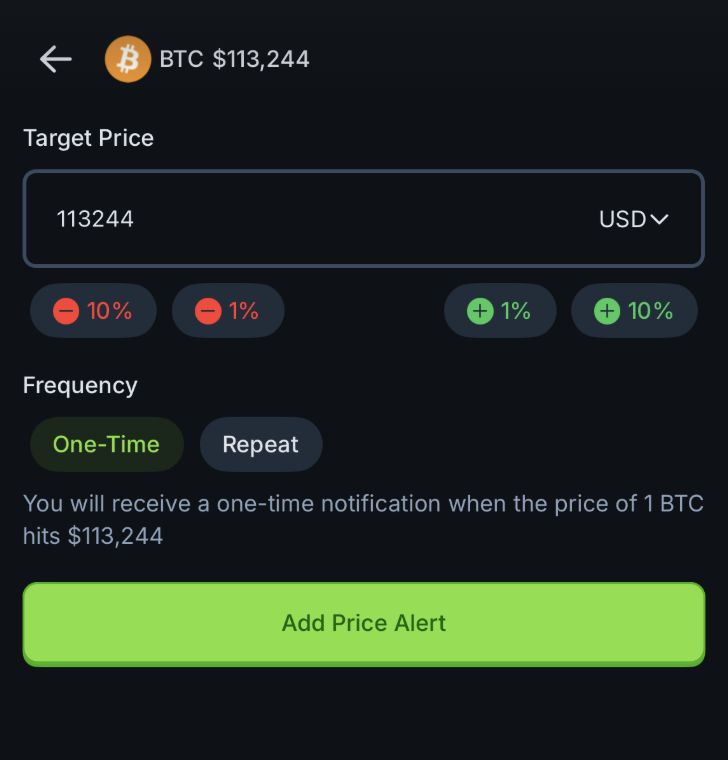This screenshot has width=728, height=760.
Task: Click the red minus icon beside 10%
Action: point(66,311)
